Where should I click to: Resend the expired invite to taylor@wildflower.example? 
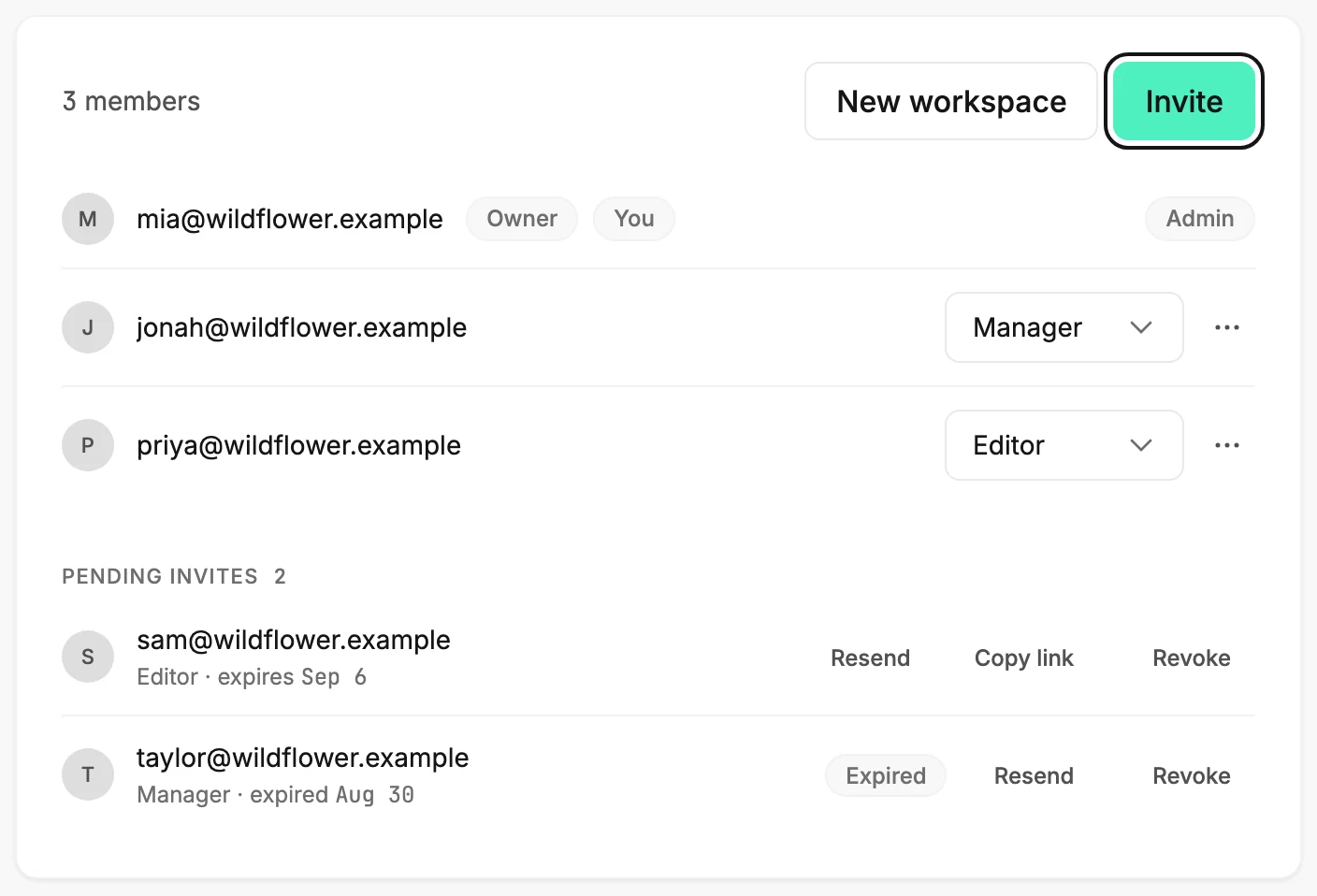pos(1034,775)
